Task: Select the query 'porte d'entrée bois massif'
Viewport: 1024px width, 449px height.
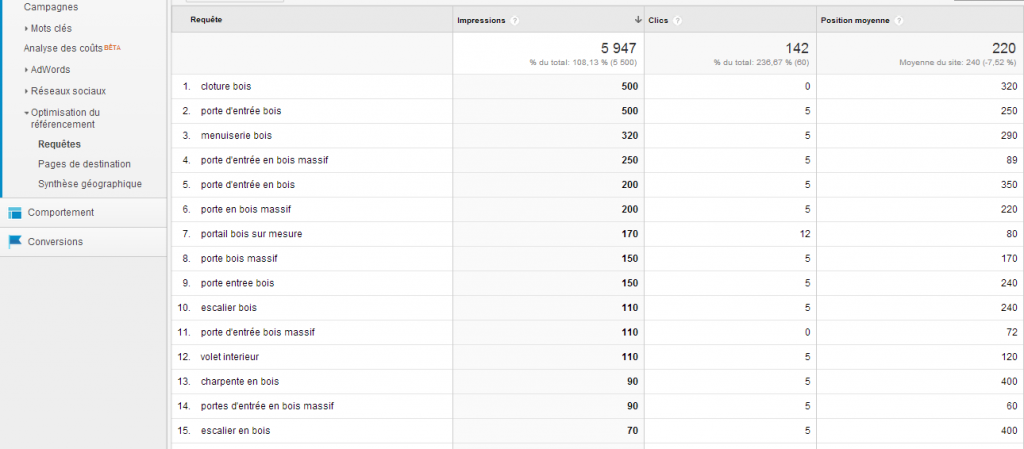Action: point(258,332)
